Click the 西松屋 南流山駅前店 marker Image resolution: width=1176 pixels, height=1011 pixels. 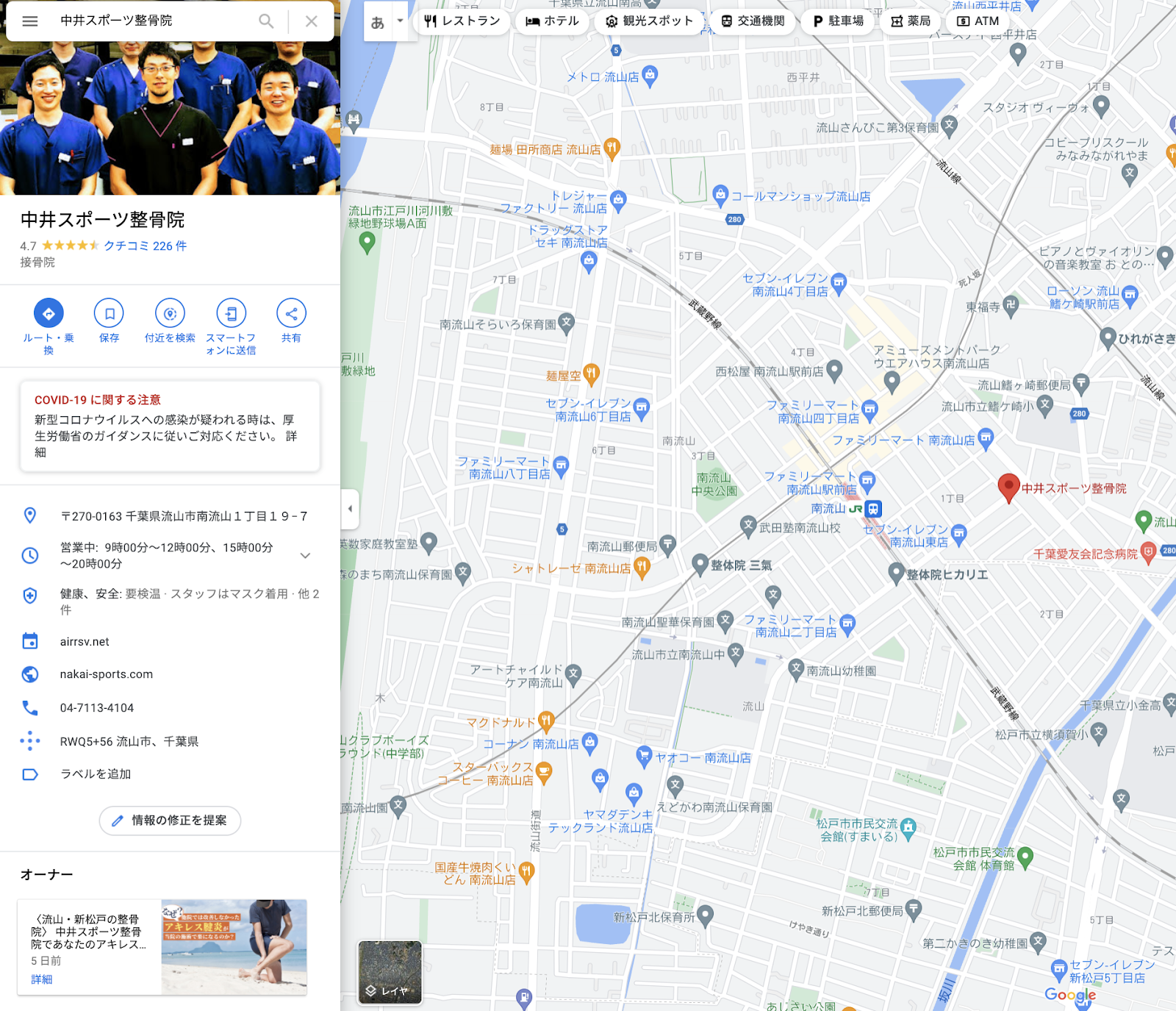pos(834,371)
